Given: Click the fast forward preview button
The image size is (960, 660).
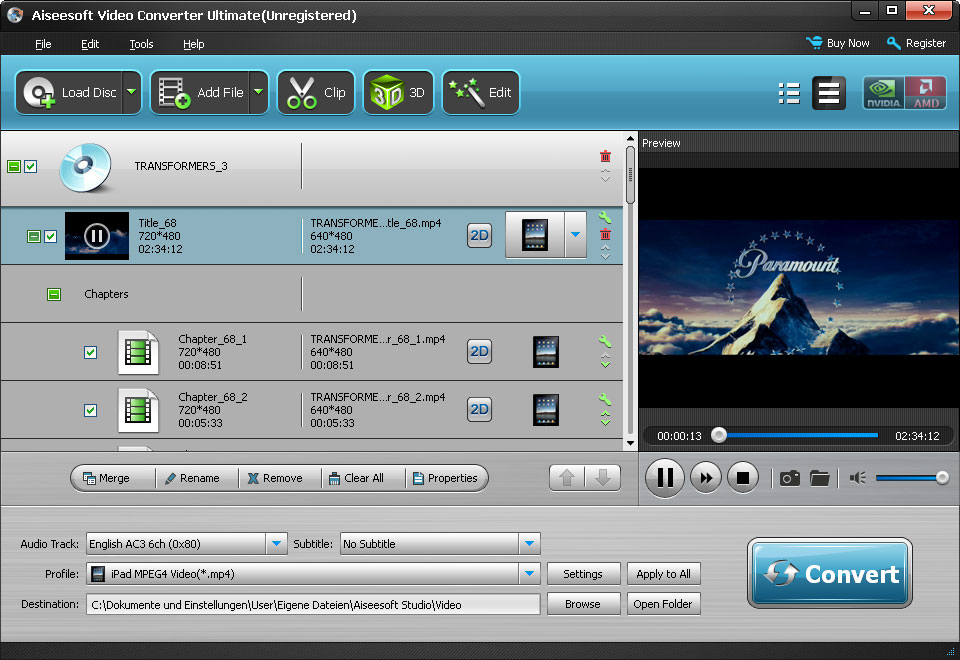Looking at the screenshot, I should point(706,478).
